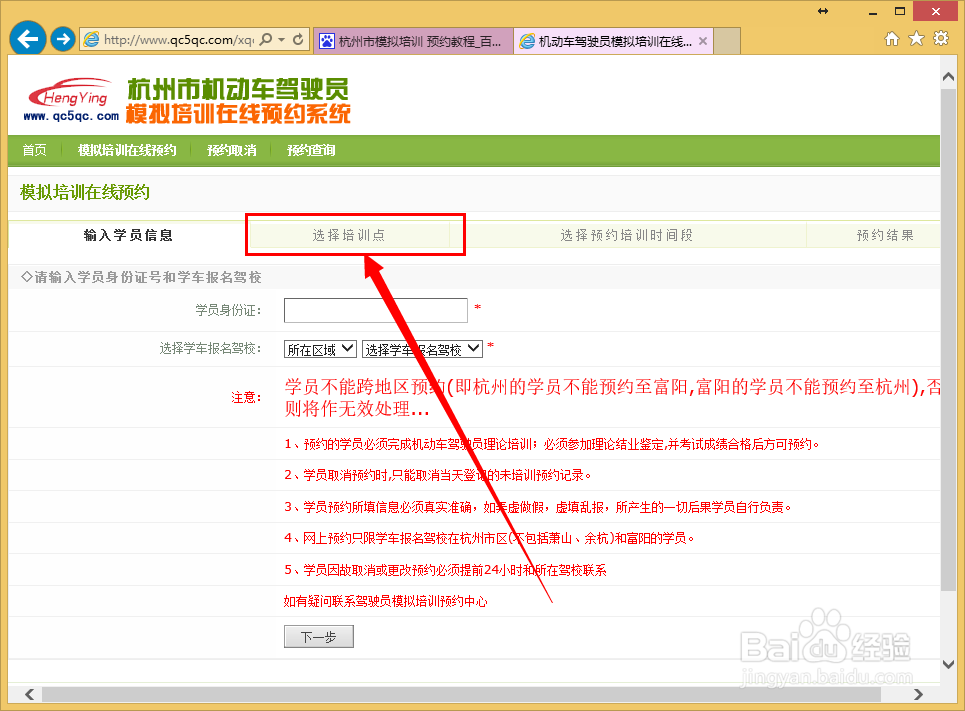Click the www.qc5qc.com text under logo
The height and width of the screenshot is (711, 965).
click(71, 116)
